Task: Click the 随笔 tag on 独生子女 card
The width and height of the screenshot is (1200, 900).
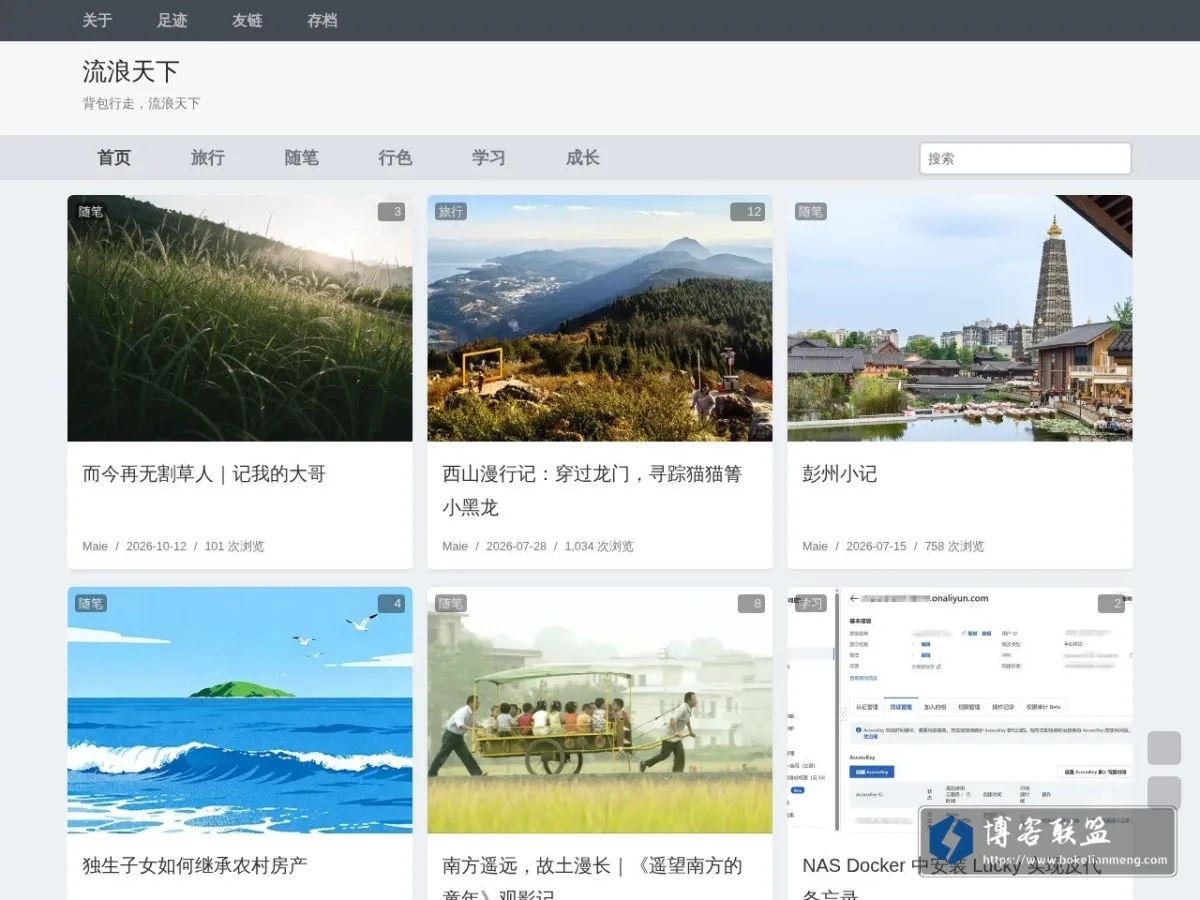Action: coord(91,604)
